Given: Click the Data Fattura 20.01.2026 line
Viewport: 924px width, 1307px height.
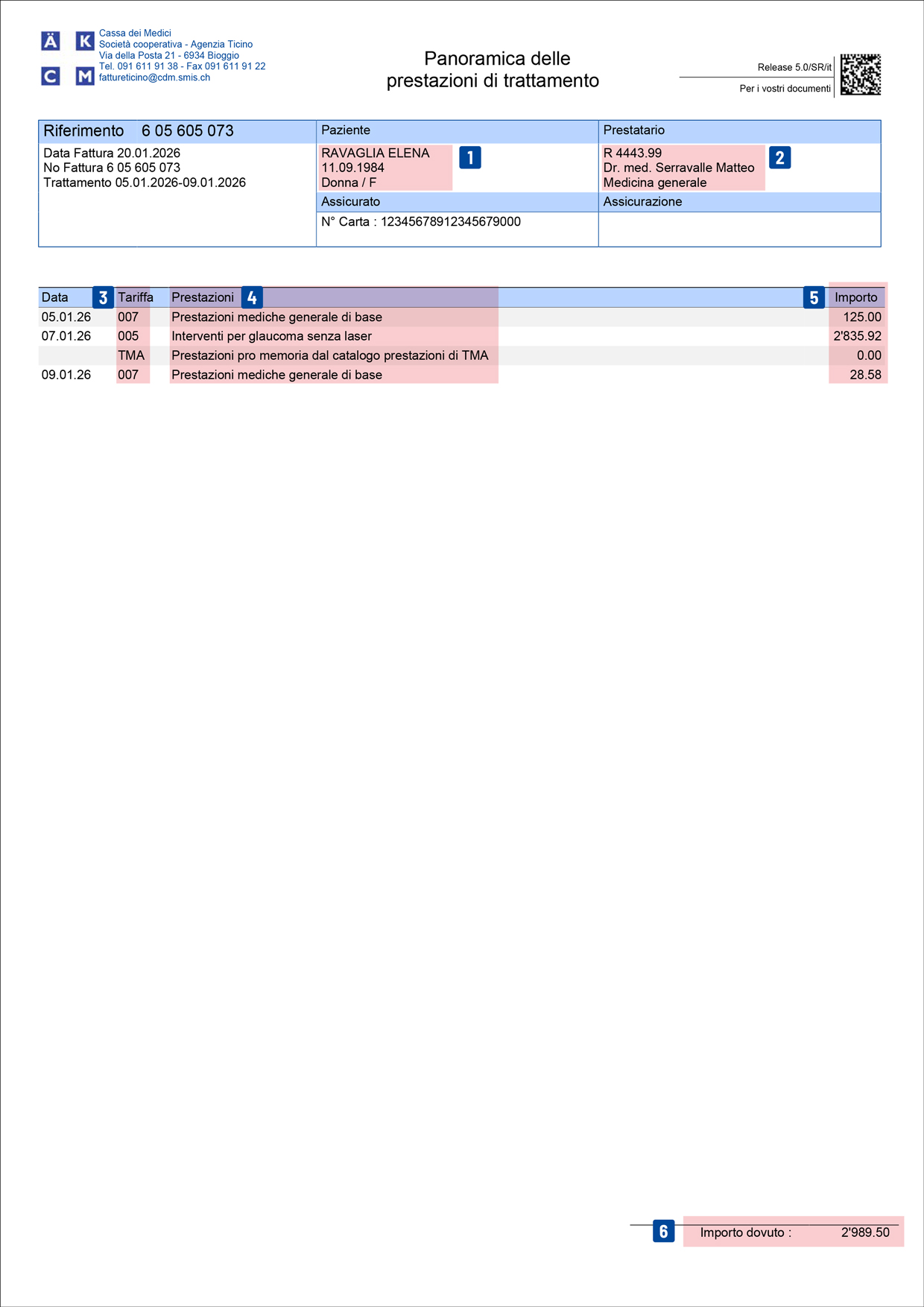Looking at the screenshot, I should pyautogui.click(x=112, y=153).
